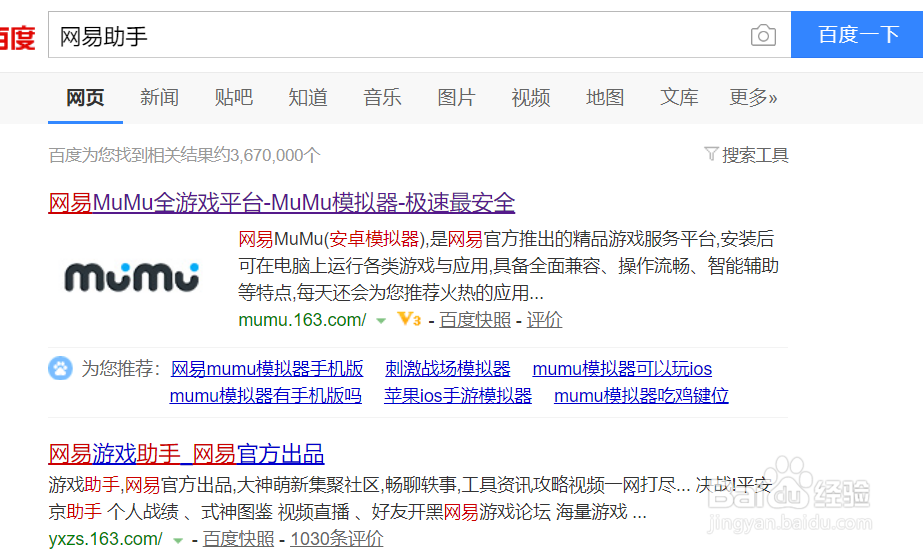Click 评价 link of MuMu result

coord(544,320)
